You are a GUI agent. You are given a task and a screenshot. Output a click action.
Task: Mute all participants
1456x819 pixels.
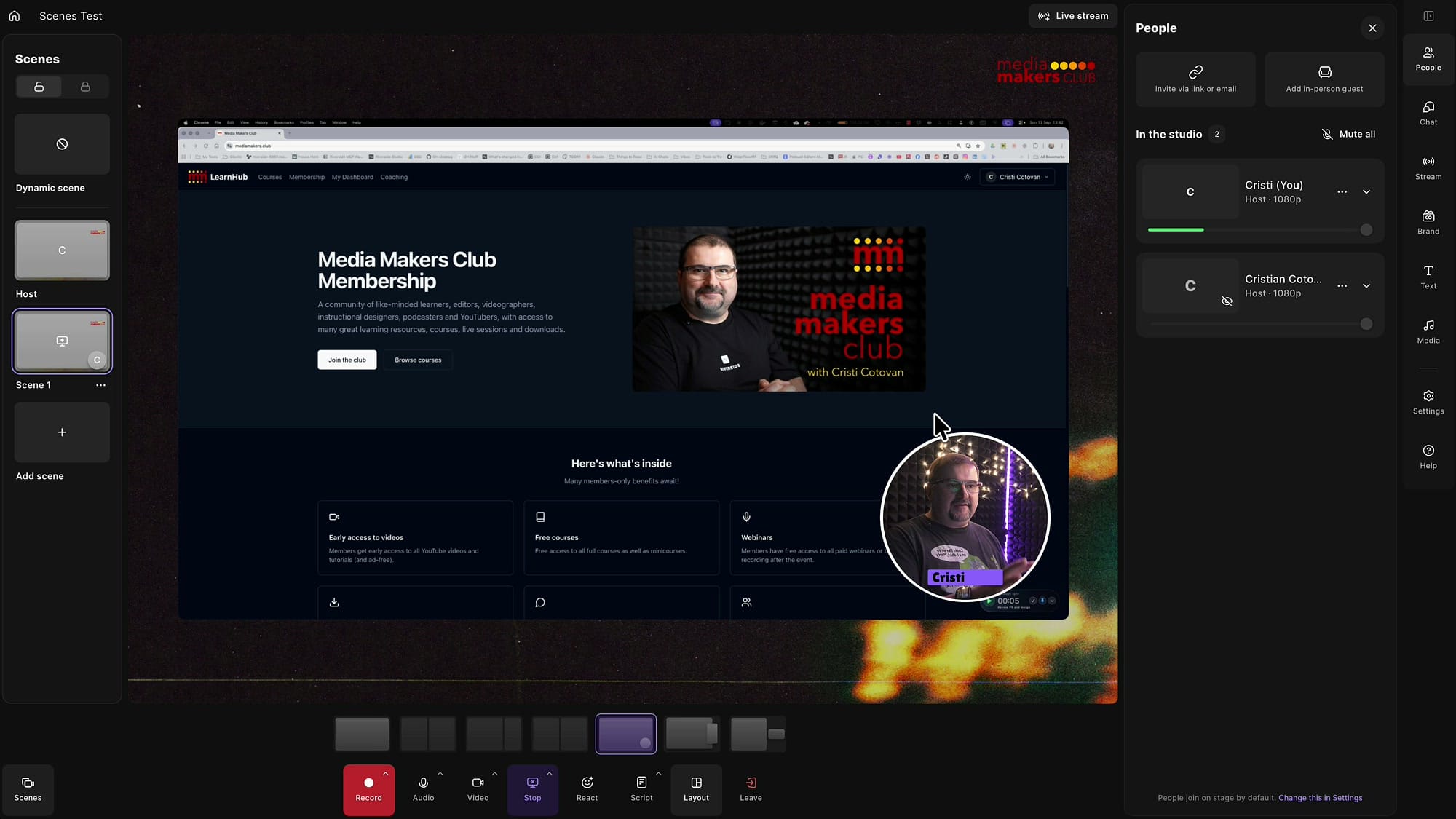[1348, 134]
